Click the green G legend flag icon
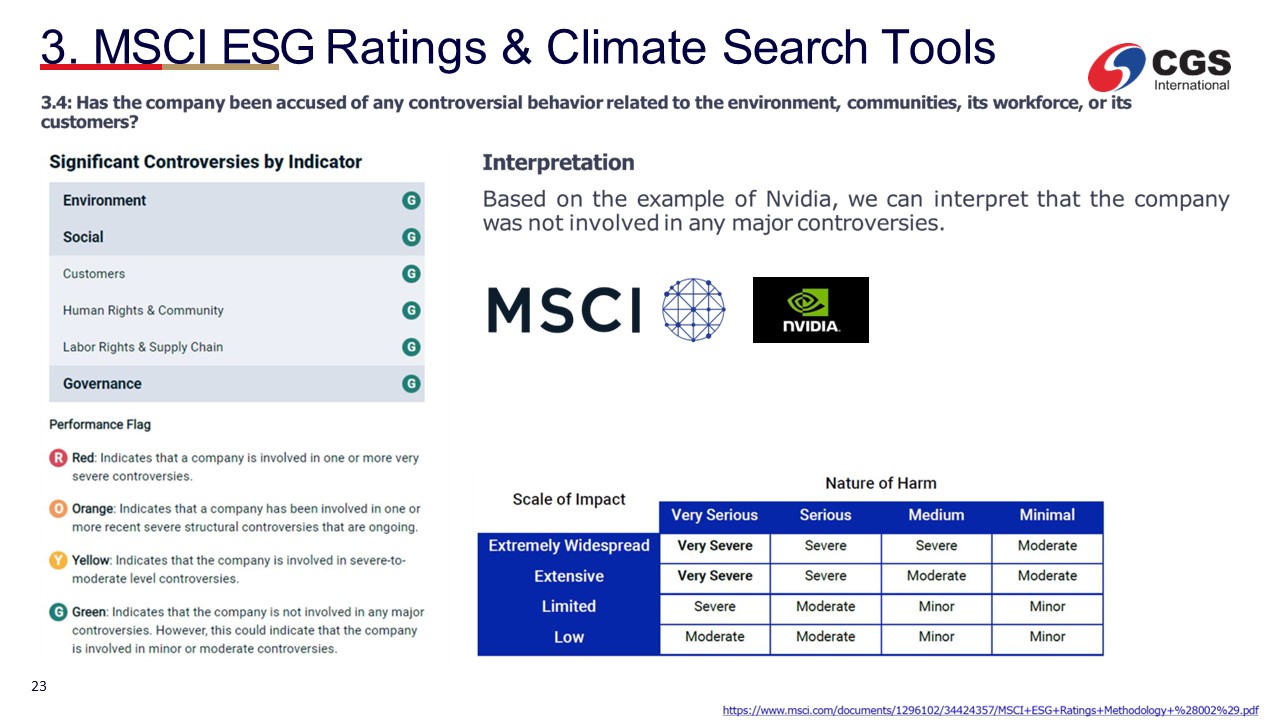 (x=58, y=612)
